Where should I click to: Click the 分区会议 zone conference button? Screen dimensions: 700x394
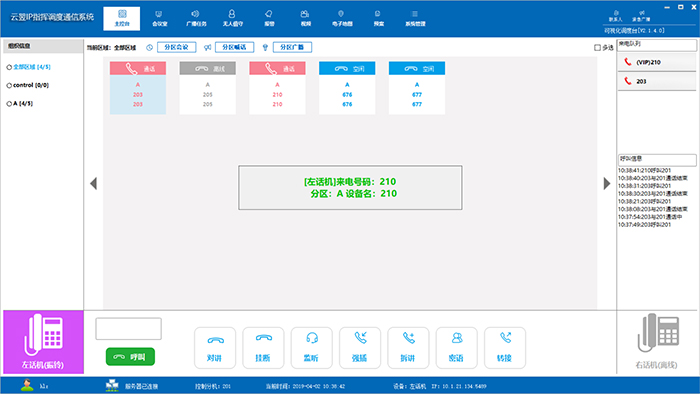[176, 47]
